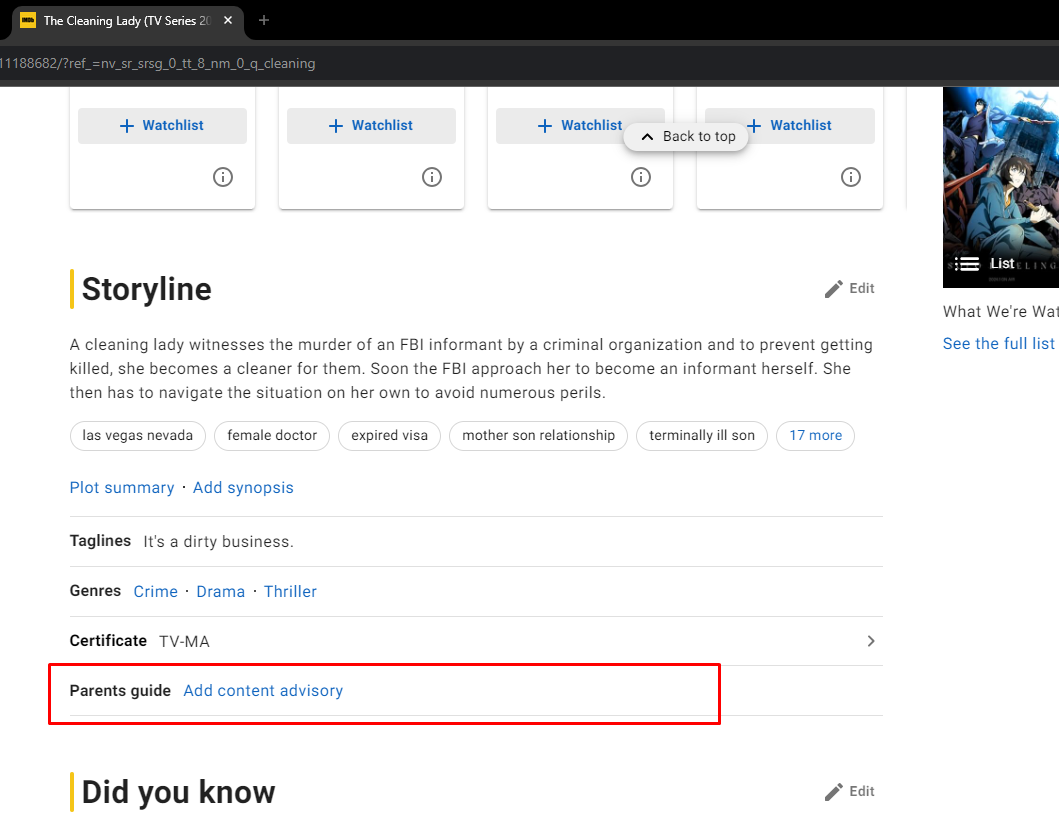Open the Thriller genre link
This screenshot has width=1059, height=820.
tap(290, 592)
